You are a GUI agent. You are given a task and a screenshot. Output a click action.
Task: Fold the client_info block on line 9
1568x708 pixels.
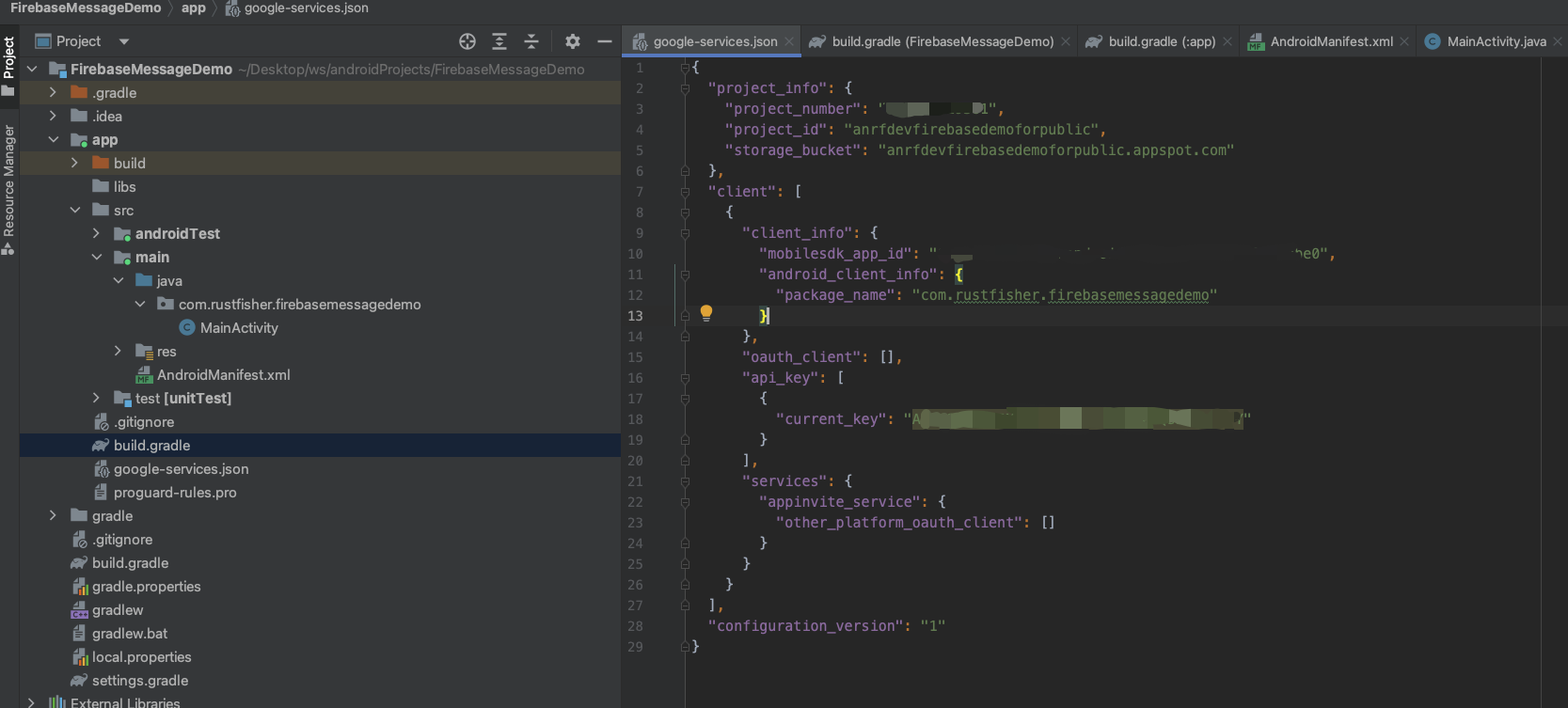pyautogui.click(x=685, y=233)
